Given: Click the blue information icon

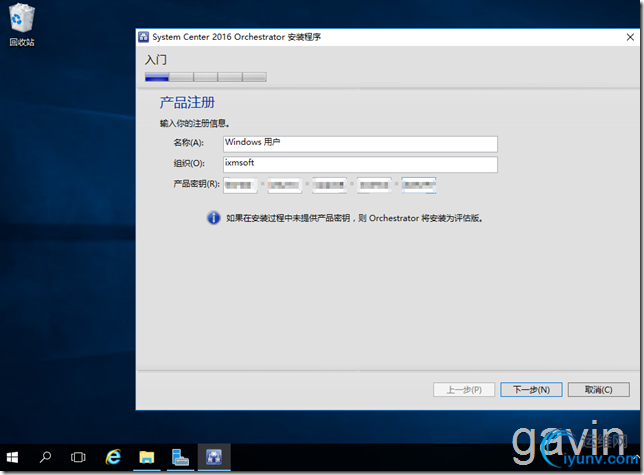Looking at the screenshot, I should pos(214,218).
